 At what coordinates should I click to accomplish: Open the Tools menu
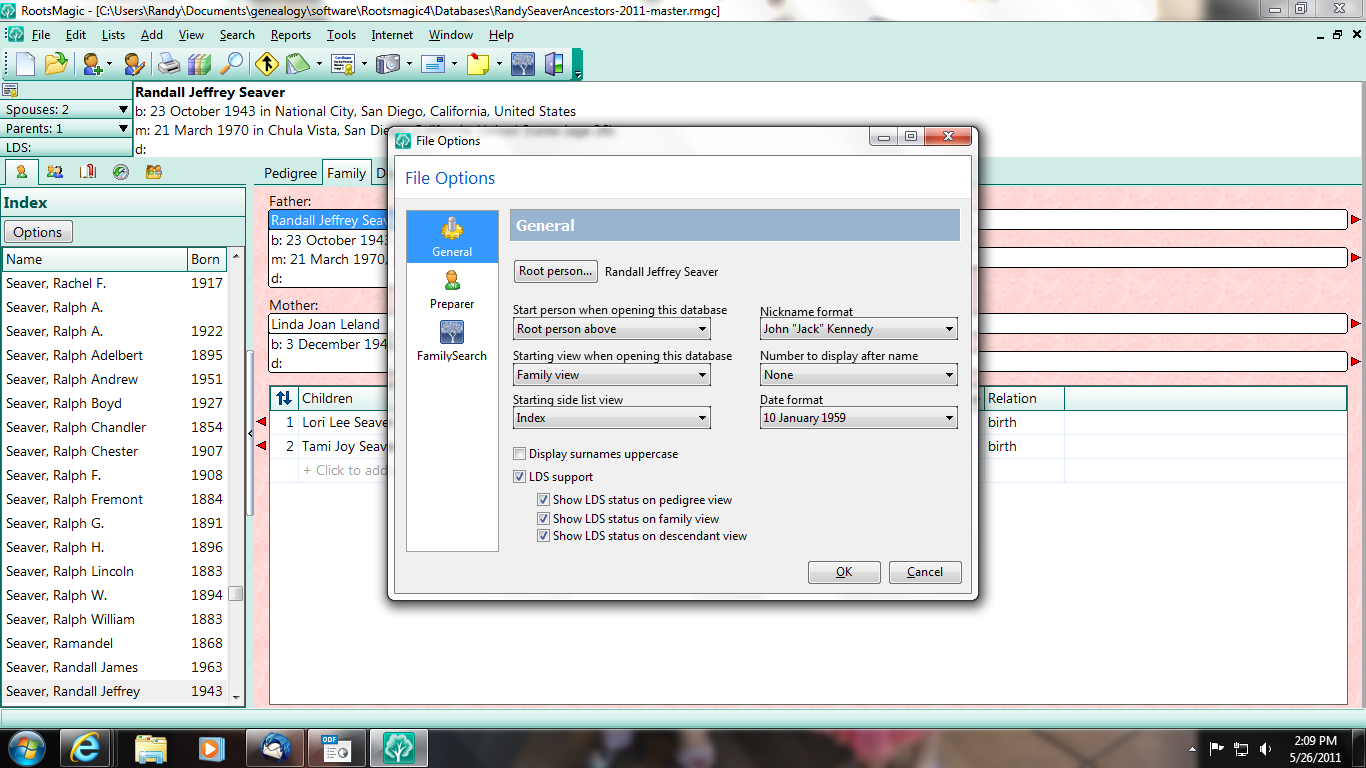[x=341, y=35]
